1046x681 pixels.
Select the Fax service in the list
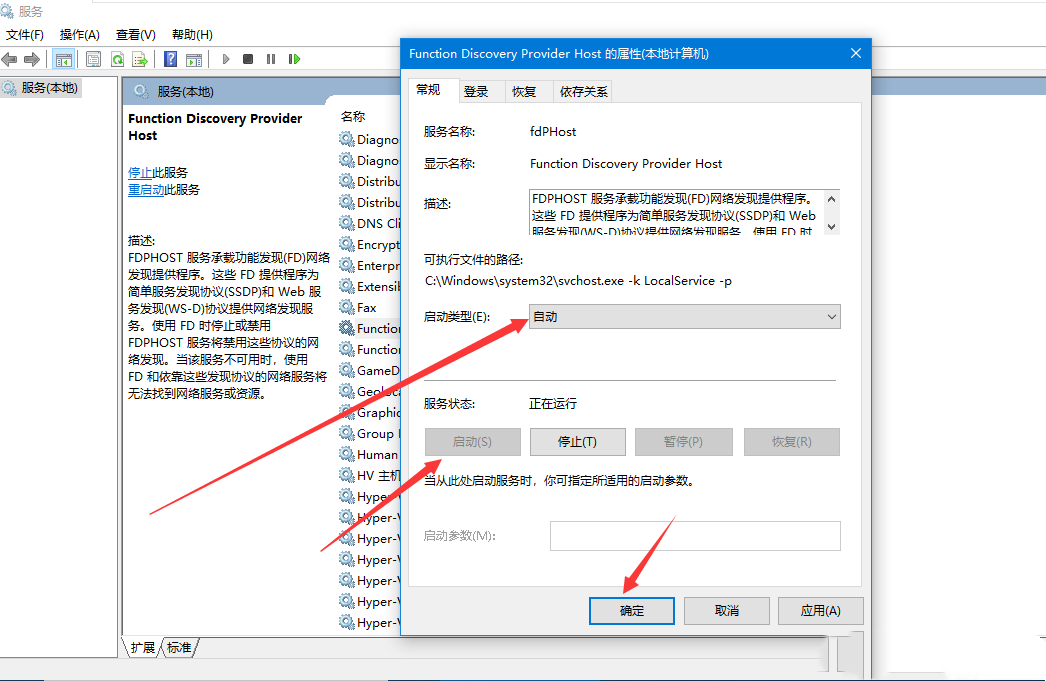point(368,307)
